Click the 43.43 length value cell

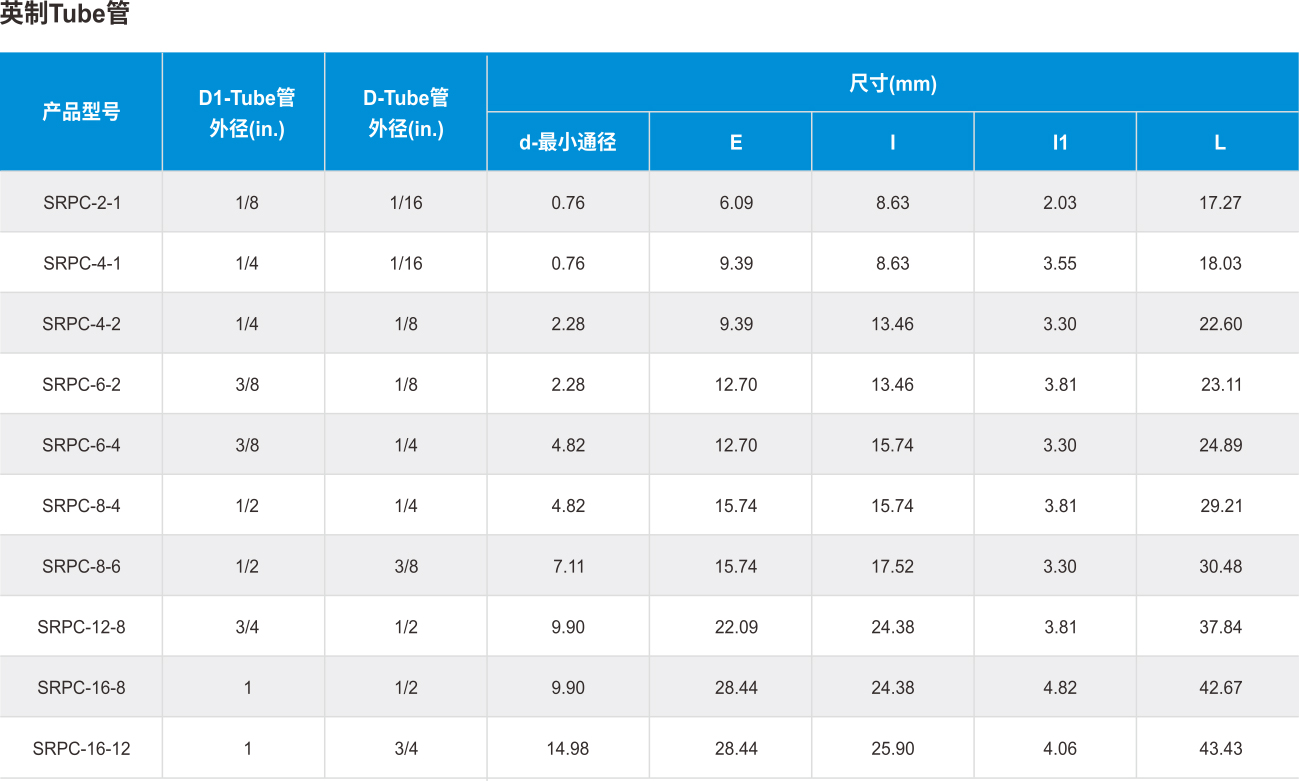[1220, 748]
